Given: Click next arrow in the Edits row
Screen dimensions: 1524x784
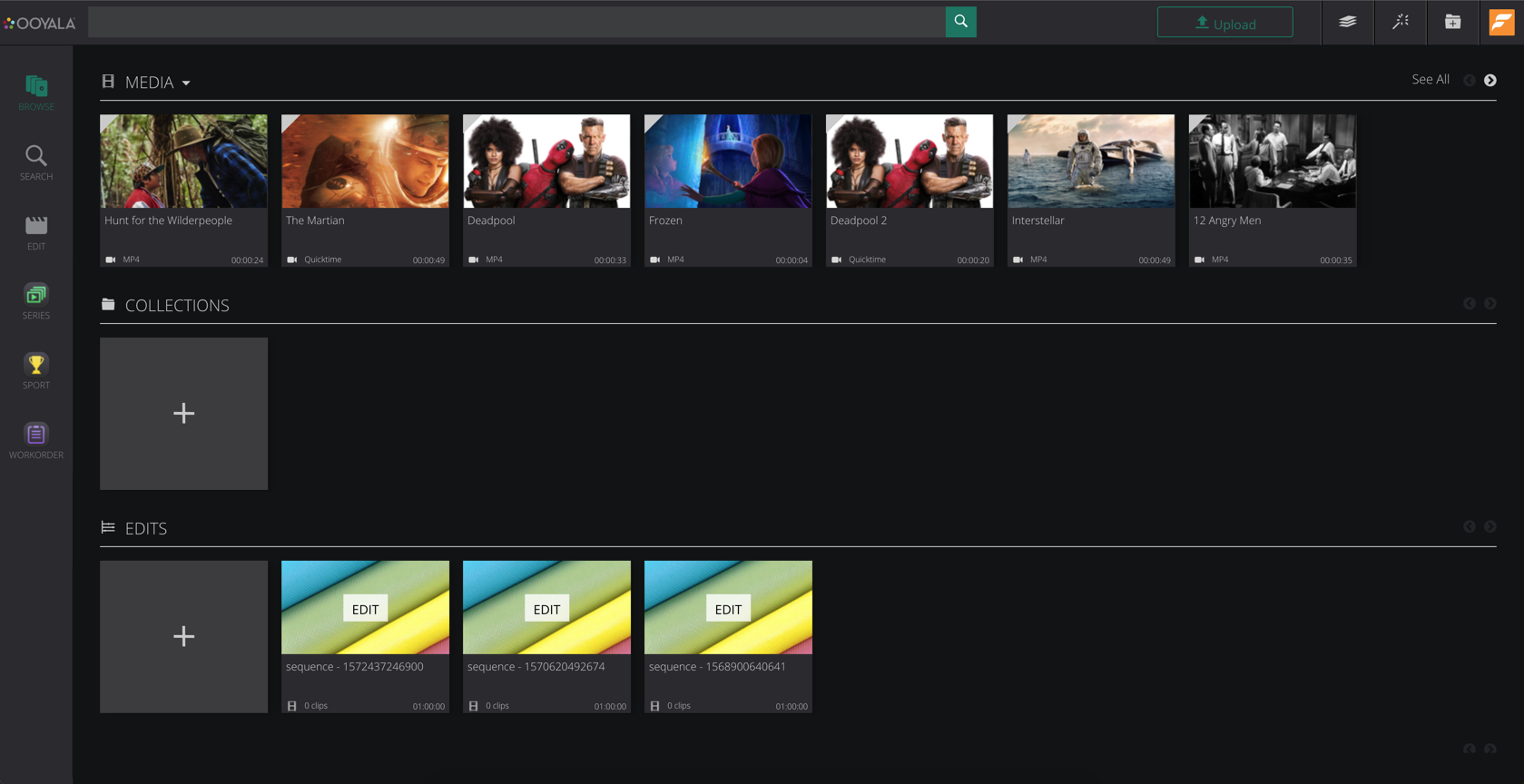Looking at the screenshot, I should click(1490, 526).
